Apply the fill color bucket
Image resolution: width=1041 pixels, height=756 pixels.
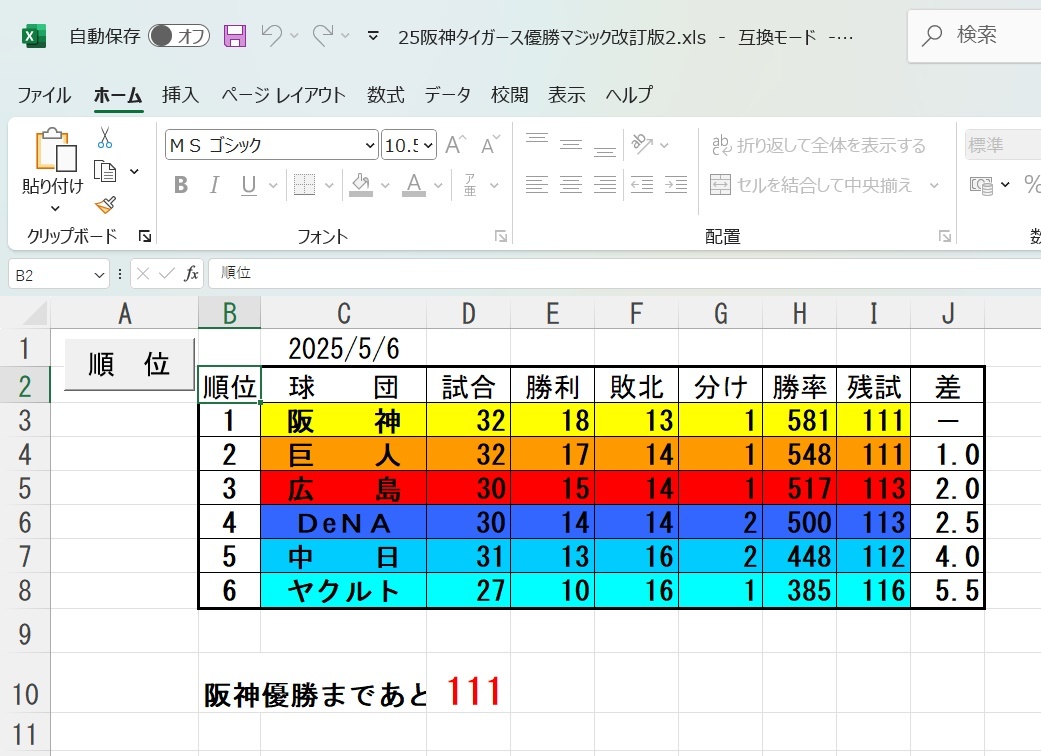point(360,185)
